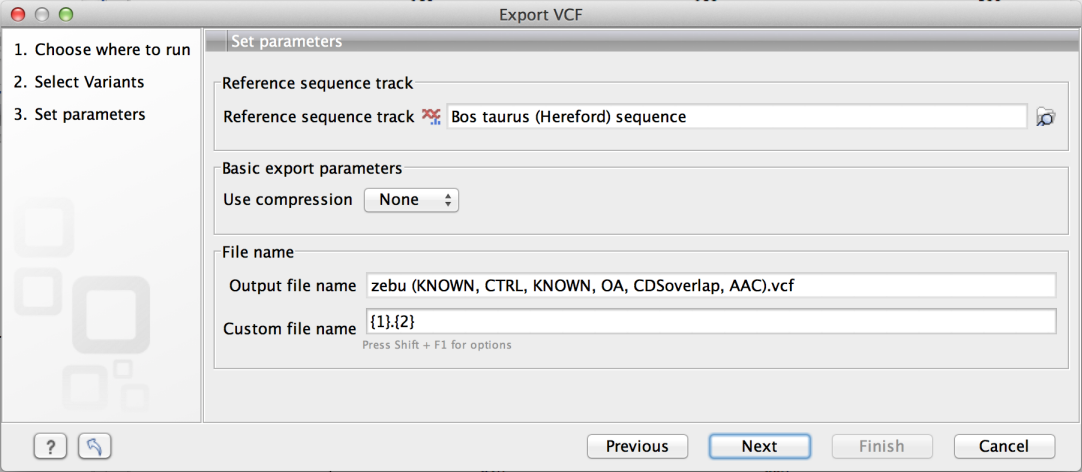
Task: Click the browse icon for reference sequence track
Action: click(1046, 117)
